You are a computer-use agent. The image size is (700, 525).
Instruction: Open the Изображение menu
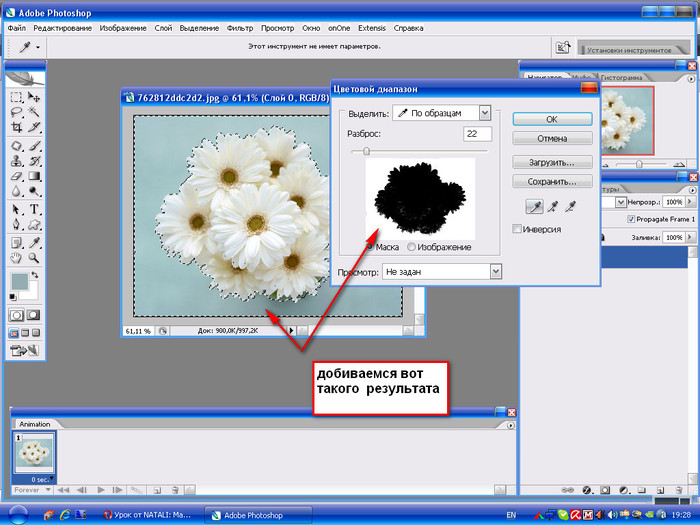(123, 28)
